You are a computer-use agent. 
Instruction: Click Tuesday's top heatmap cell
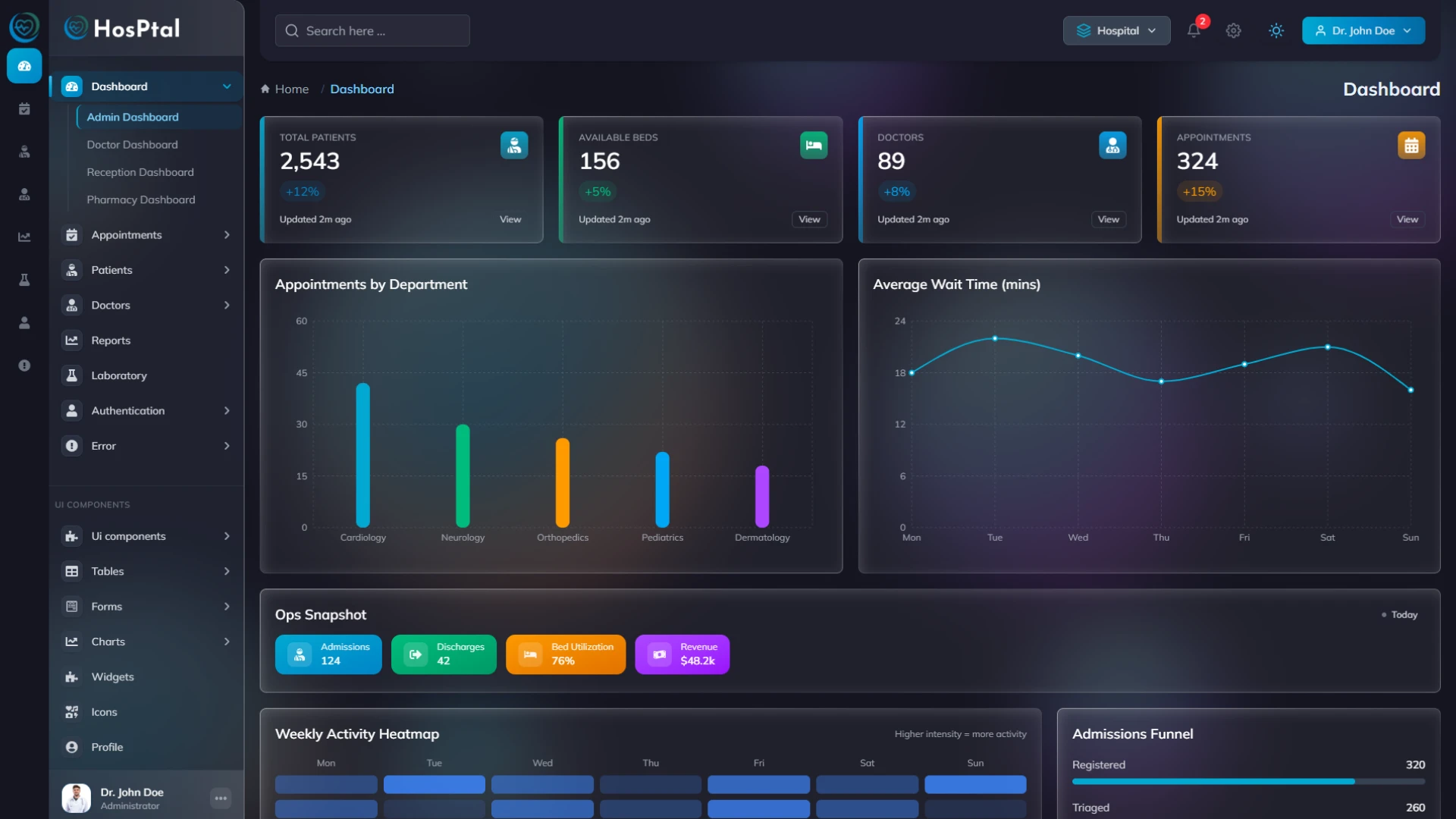(434, 784)
